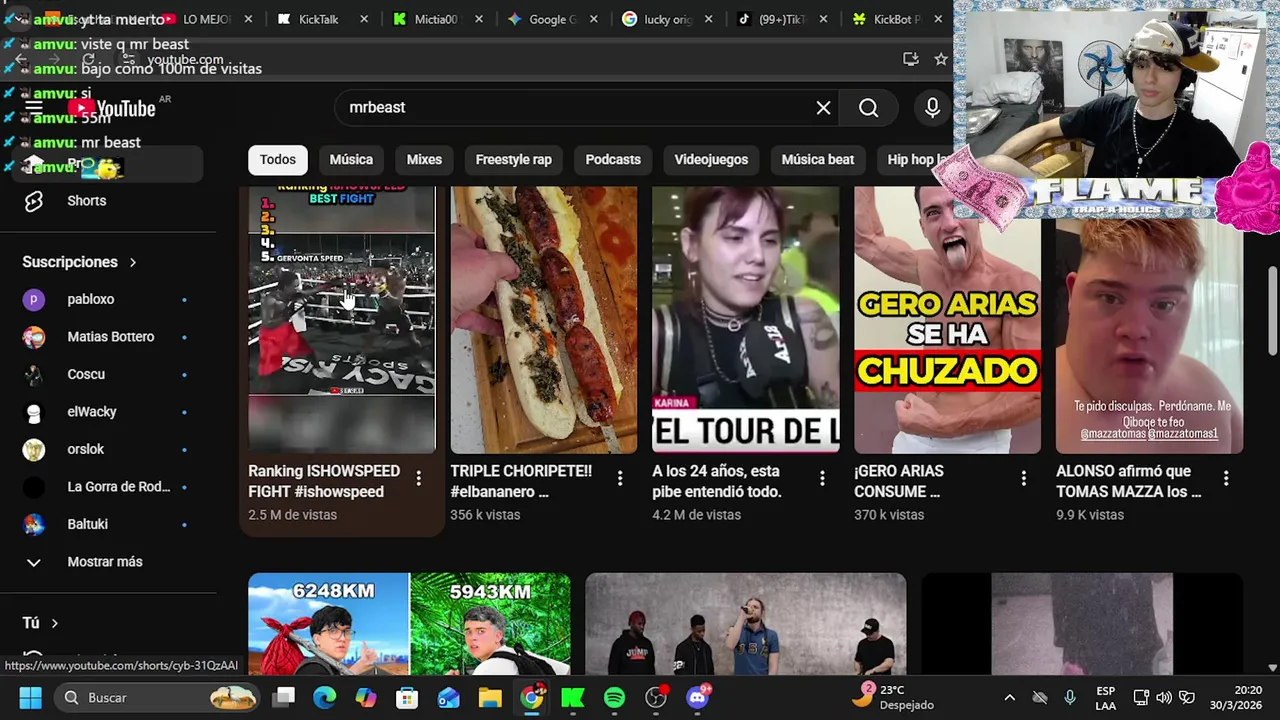The width and height of the screenshot is (1280, 720).
Task: Open Baltuki channel avatar
Action: click(34, 524)
